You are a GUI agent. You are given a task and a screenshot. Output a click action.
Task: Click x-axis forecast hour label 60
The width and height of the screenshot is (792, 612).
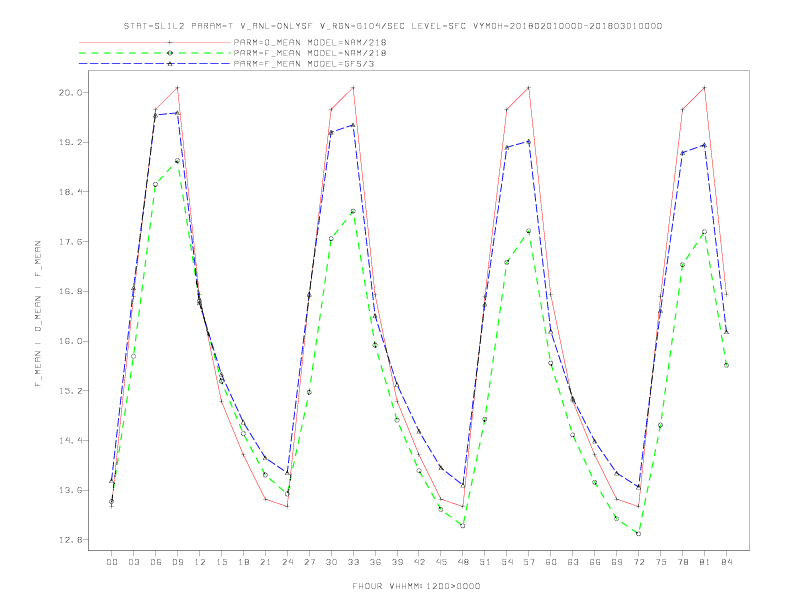[x=551, y=562]
